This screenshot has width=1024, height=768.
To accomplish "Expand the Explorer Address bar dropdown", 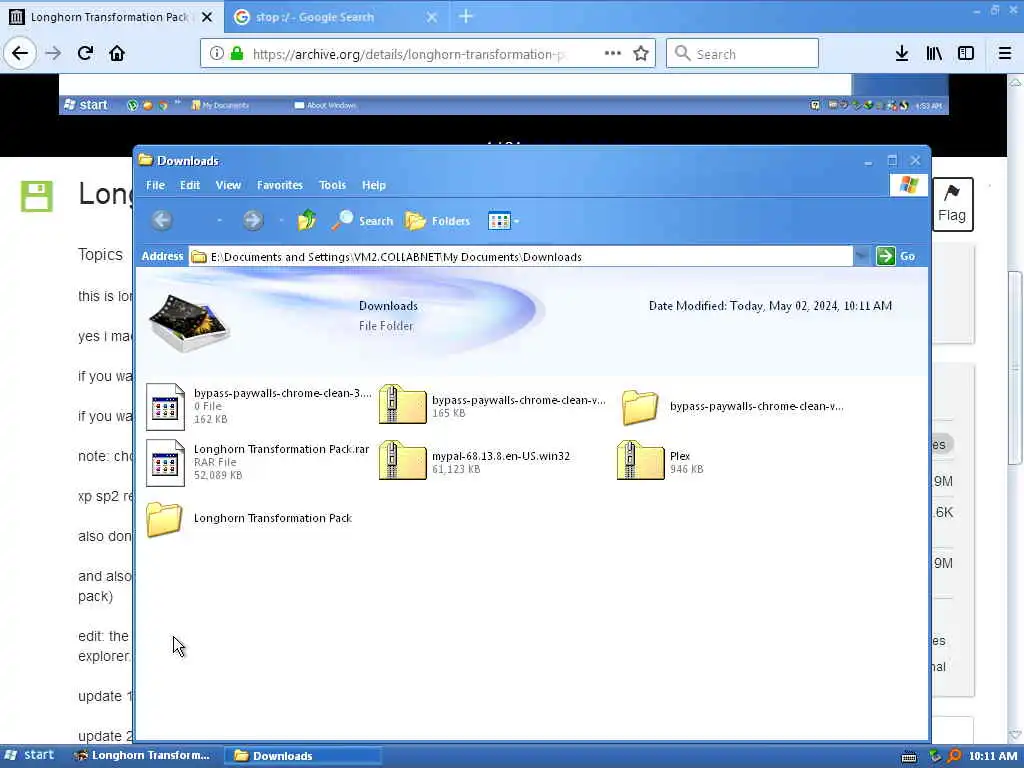I will (861, 256).
